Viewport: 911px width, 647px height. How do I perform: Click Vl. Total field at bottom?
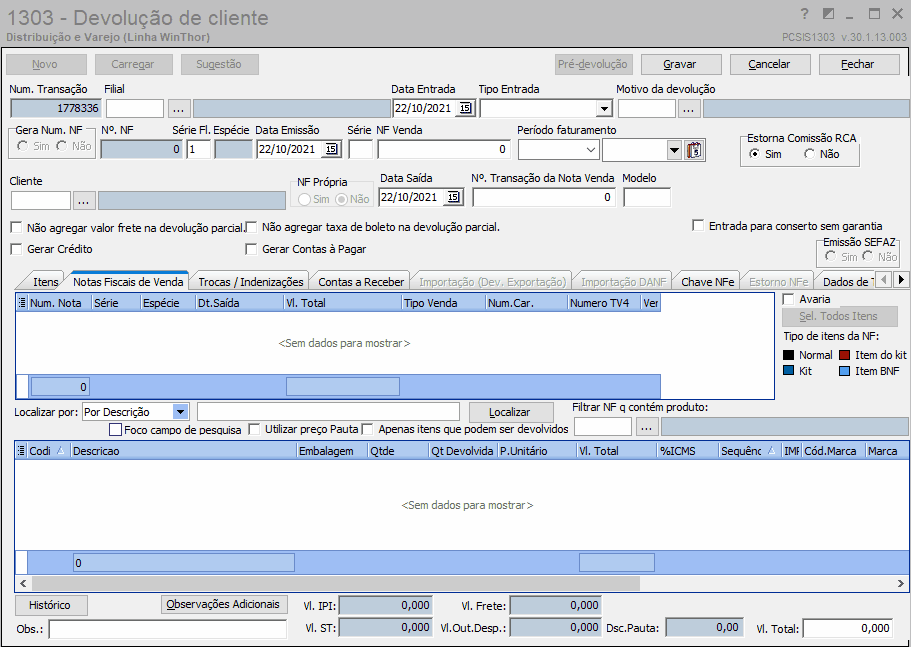pos(848,628)
